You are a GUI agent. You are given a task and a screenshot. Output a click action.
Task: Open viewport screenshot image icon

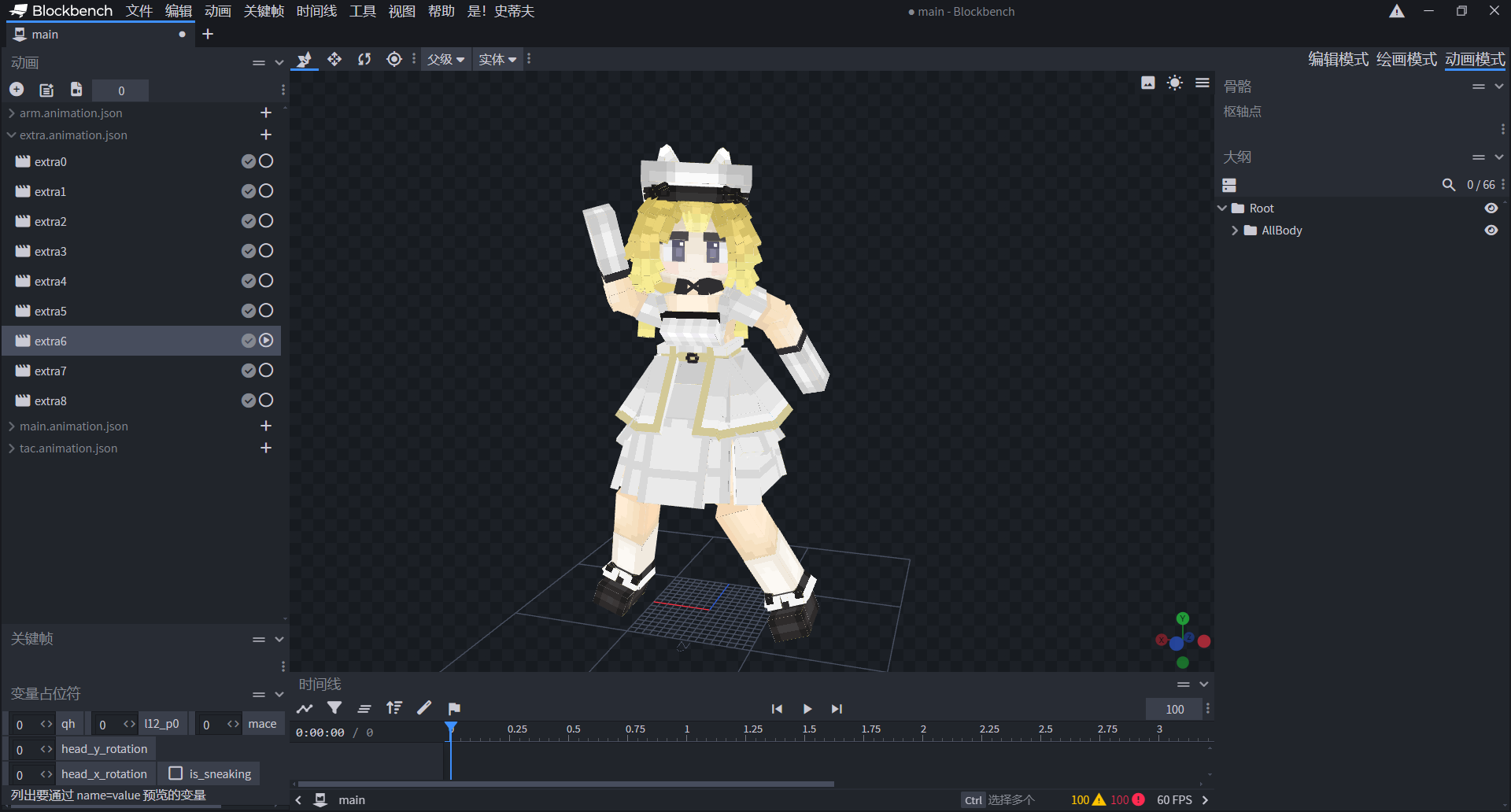[1148, 83]
